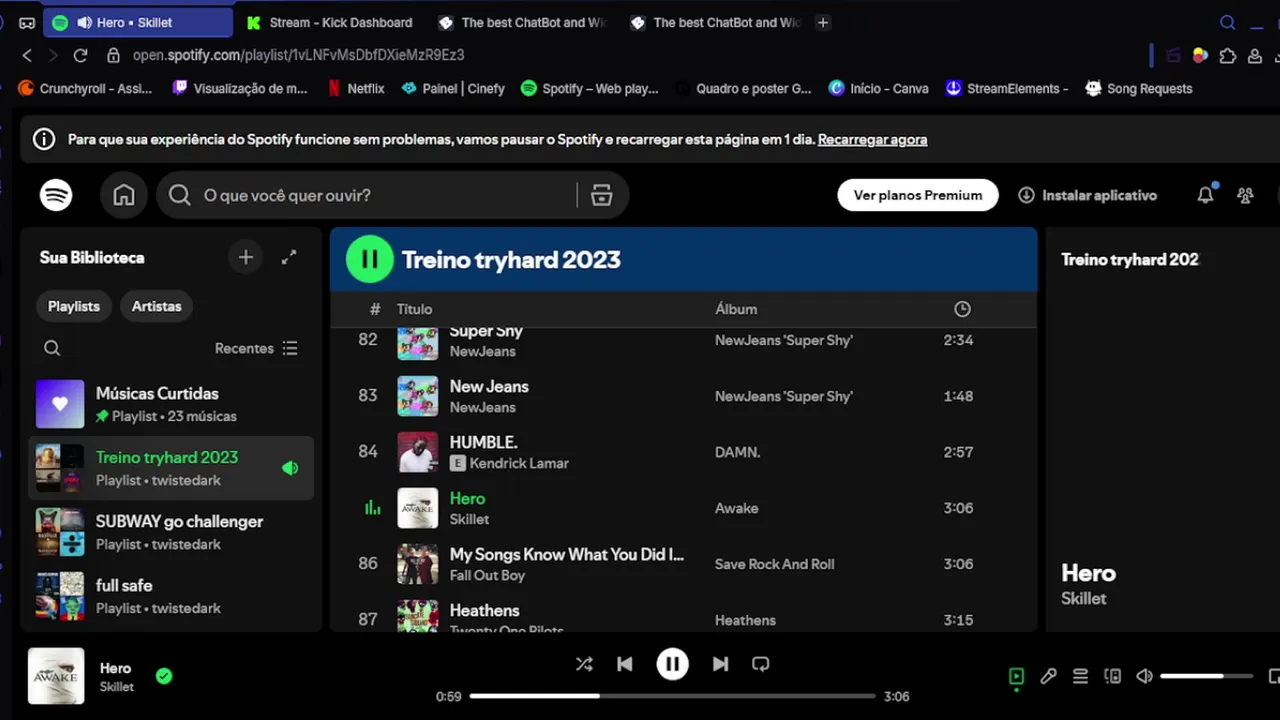This screenshot has height=720, width=1280.
Task: Open the Song Requests bookmark
Action: click(x=1139, y=88)
